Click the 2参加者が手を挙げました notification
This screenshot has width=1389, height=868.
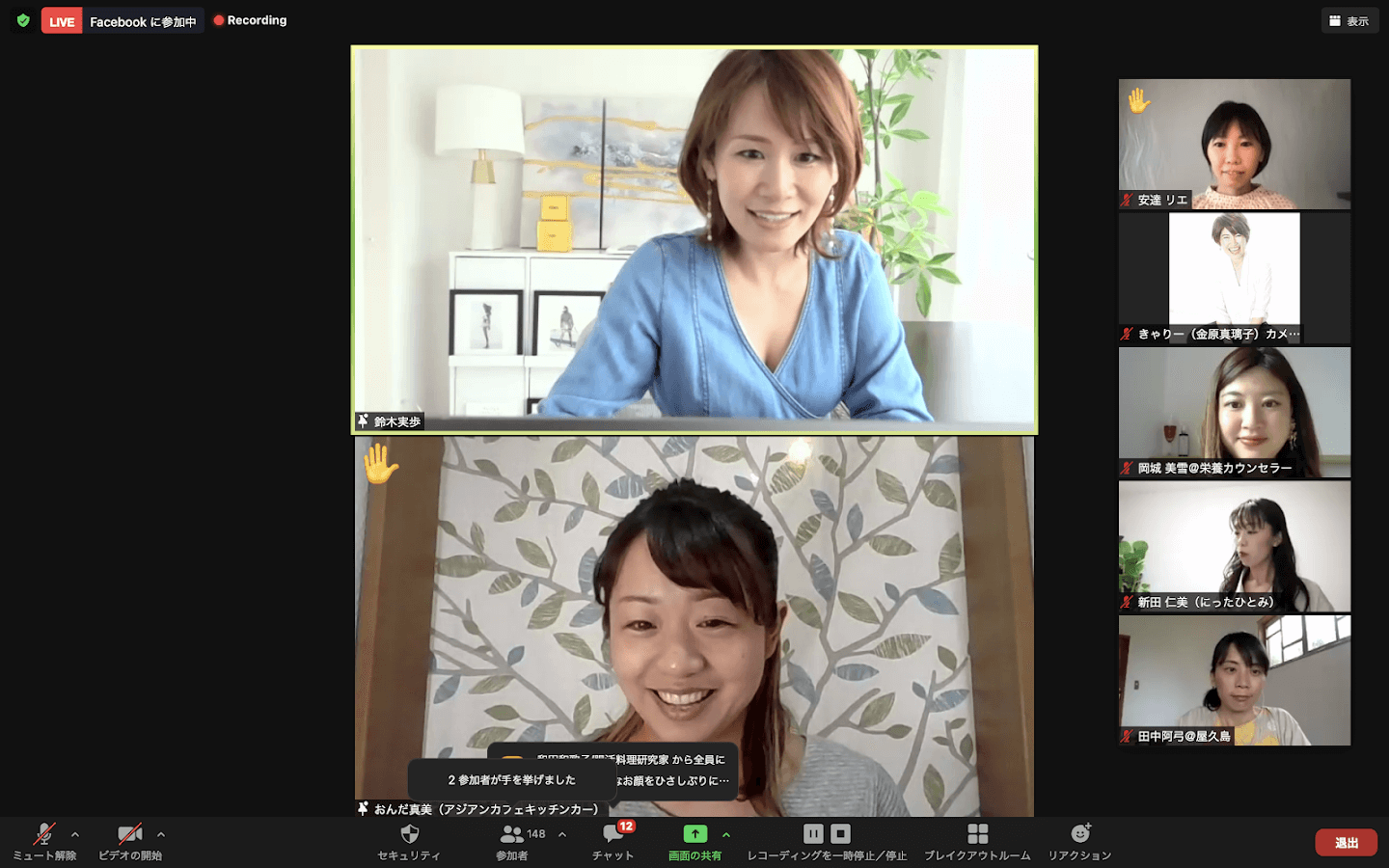(511, 780)
